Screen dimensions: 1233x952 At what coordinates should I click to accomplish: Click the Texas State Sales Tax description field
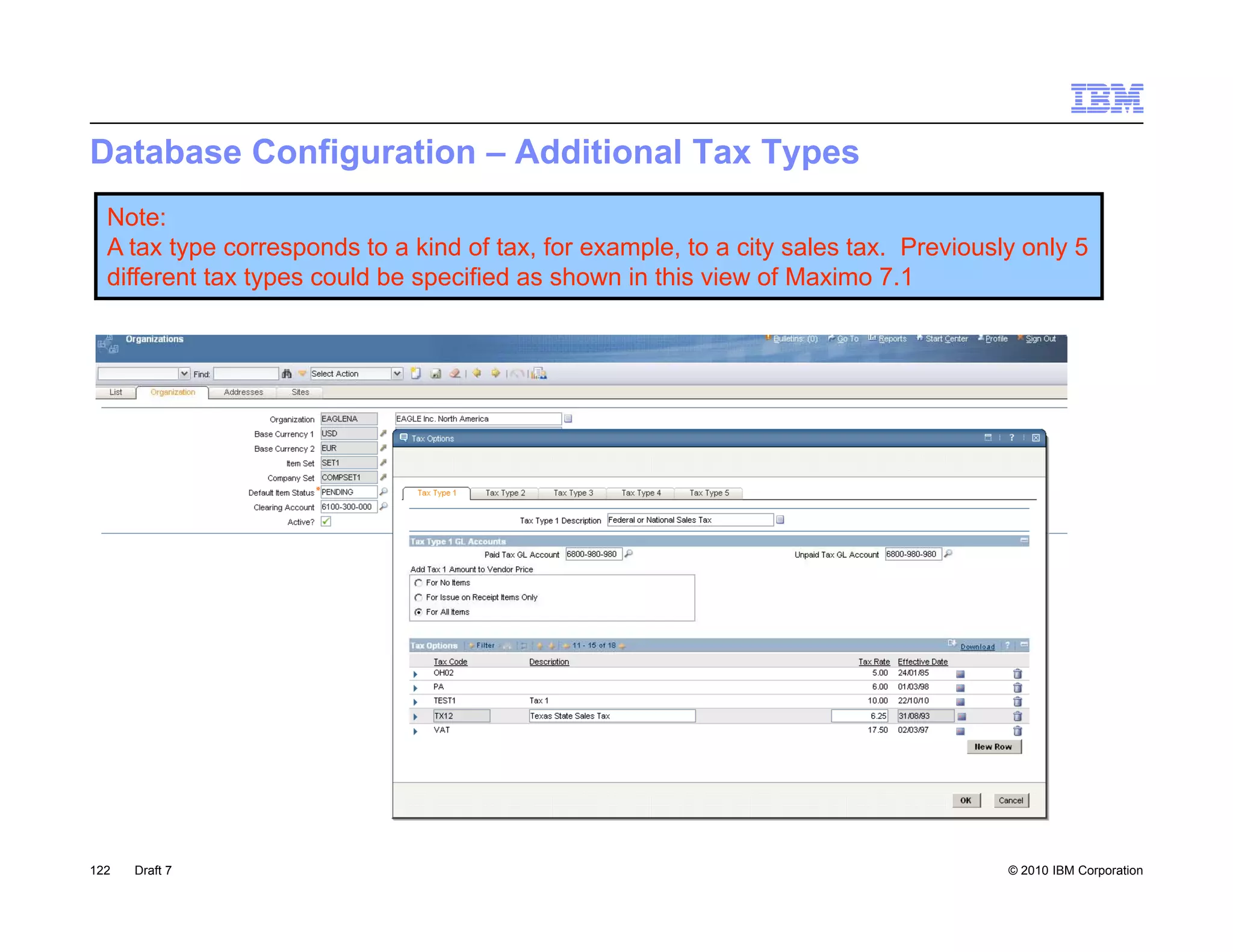coord(612,716)
